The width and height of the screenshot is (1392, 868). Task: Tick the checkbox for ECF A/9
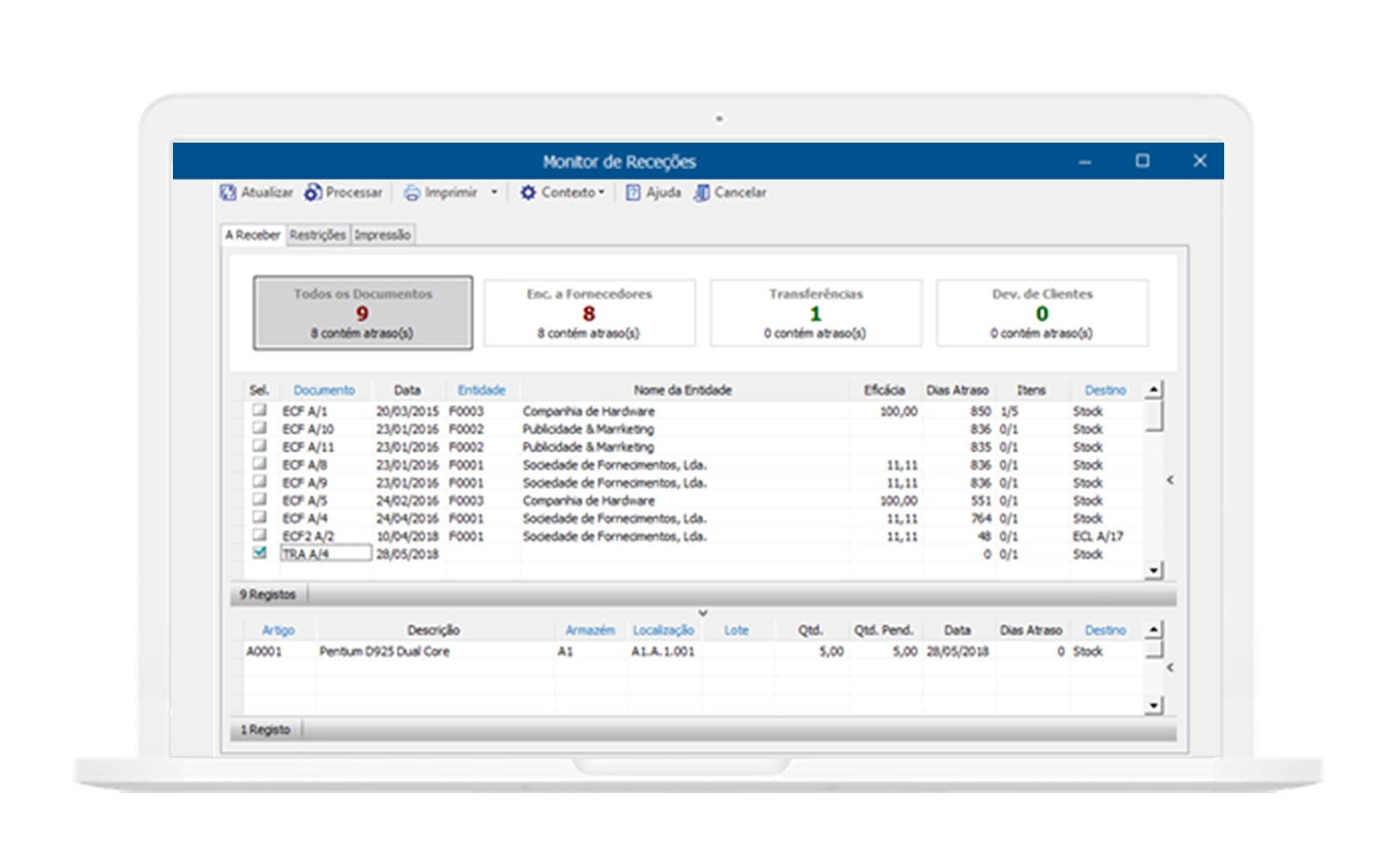click(x=260, y=481)
